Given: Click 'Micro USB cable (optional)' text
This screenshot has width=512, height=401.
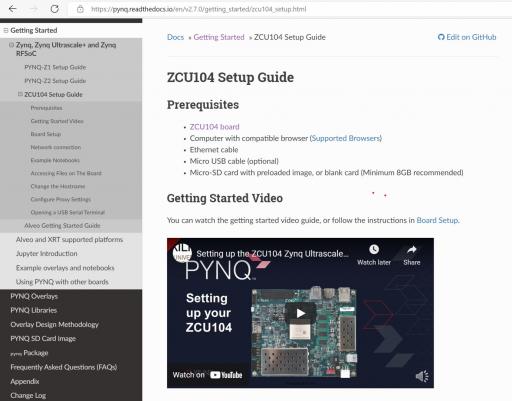Looking at the screenshot, I should (x=234, y=161).
